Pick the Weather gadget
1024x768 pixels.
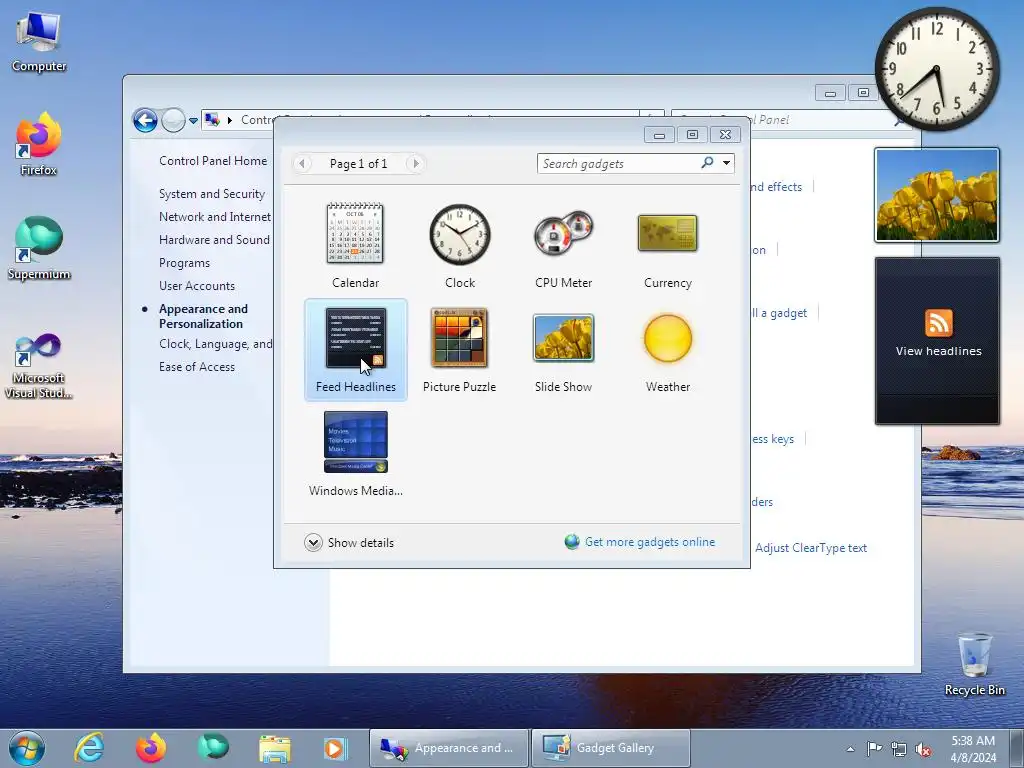pos(667,350)
